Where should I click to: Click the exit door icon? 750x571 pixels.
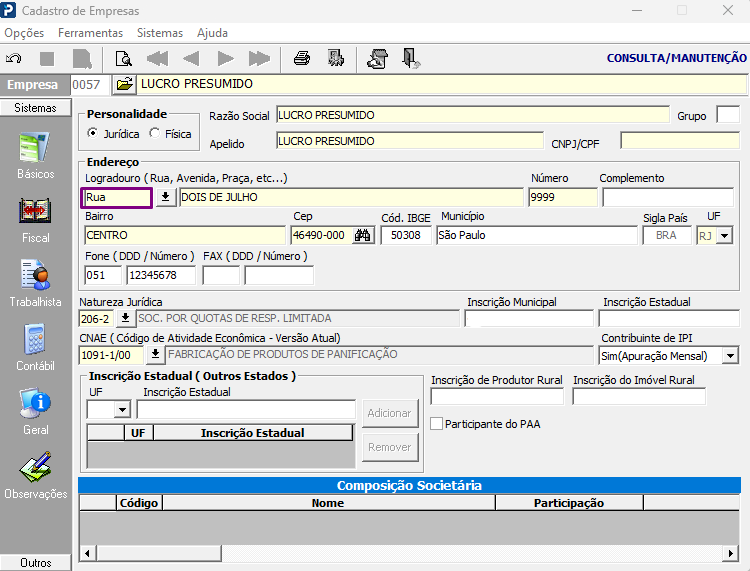(x=410, y=59)
